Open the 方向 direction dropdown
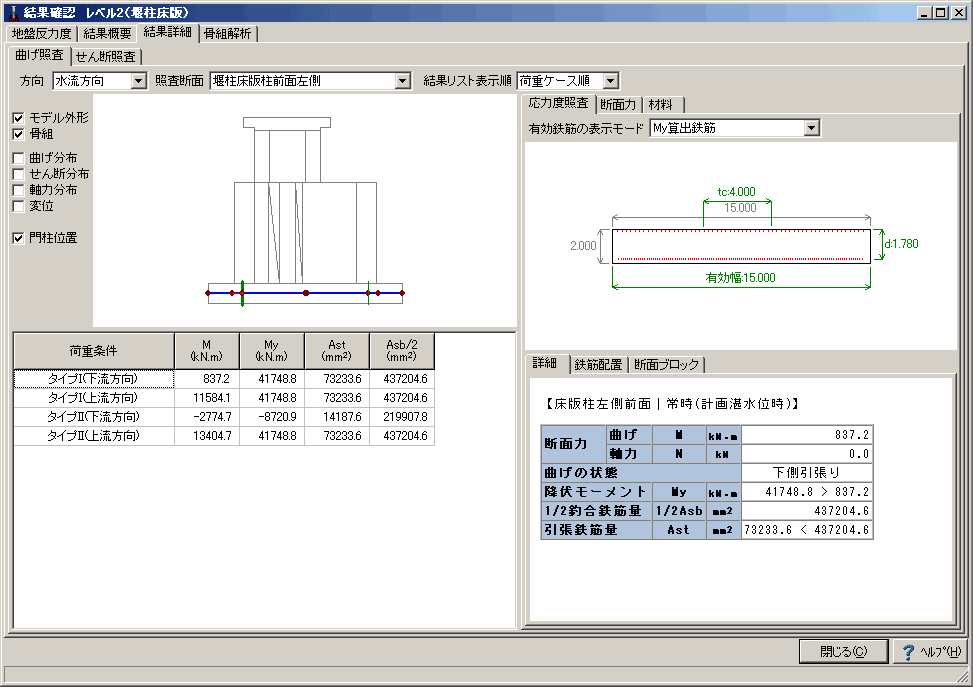 pos(138,80)
